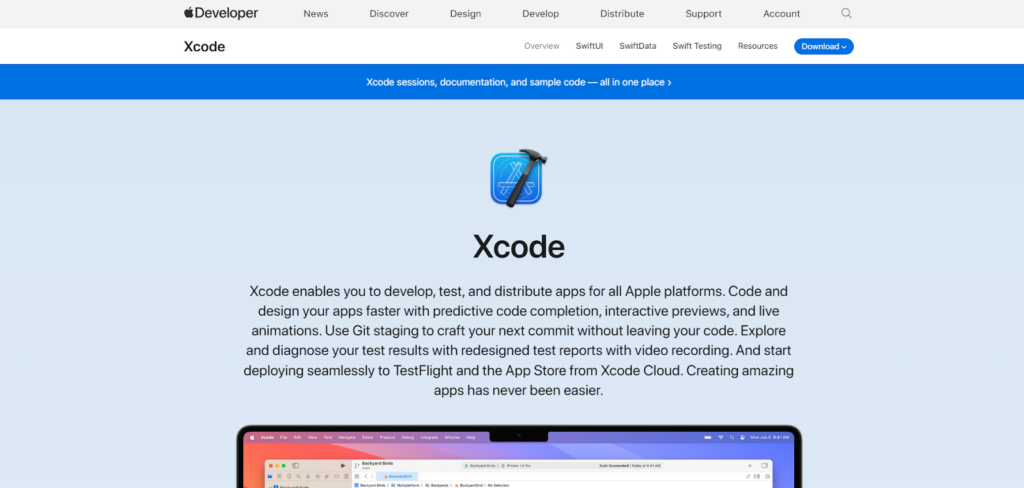Switch to the SwiftUI tab
The height and width of the screenshot is (488, 1024).
[590, 46]
